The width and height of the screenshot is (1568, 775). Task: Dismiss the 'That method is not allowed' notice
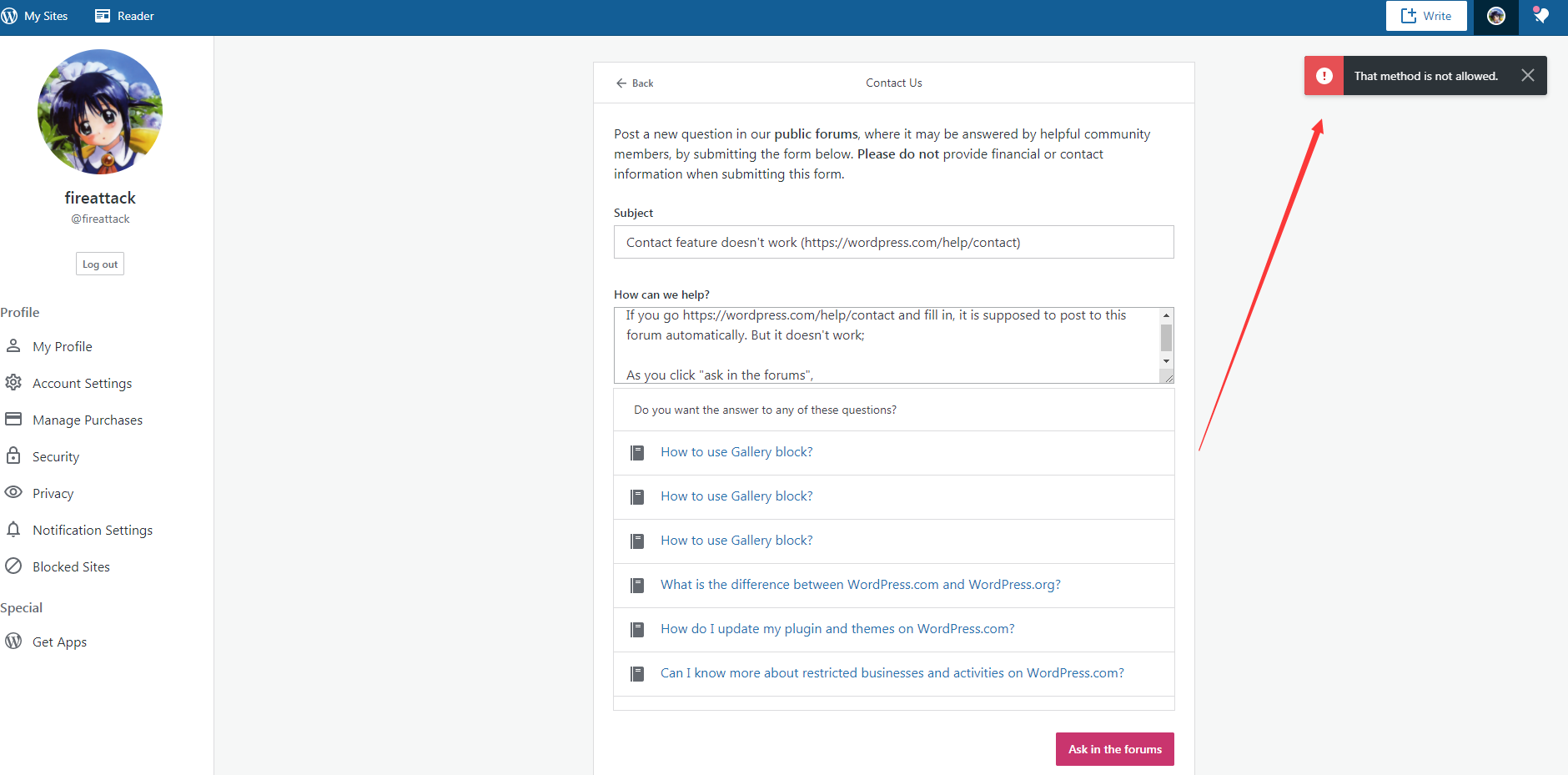pyautogui.click(x=1527, y=76)
